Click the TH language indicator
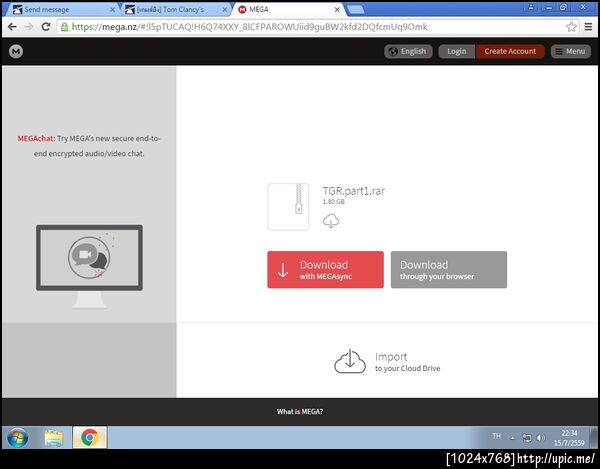The width and height of the screenshot is (600, 469). [496, 436]
